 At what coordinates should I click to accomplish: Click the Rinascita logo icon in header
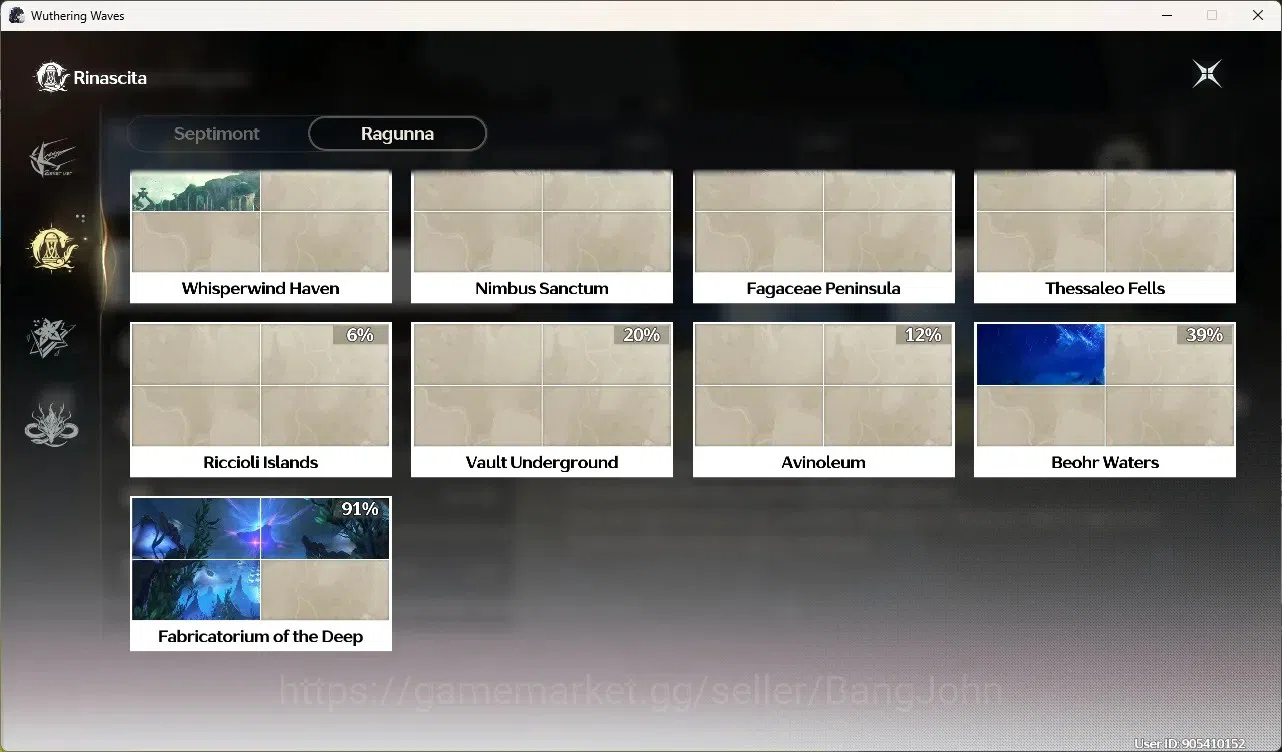51,77
